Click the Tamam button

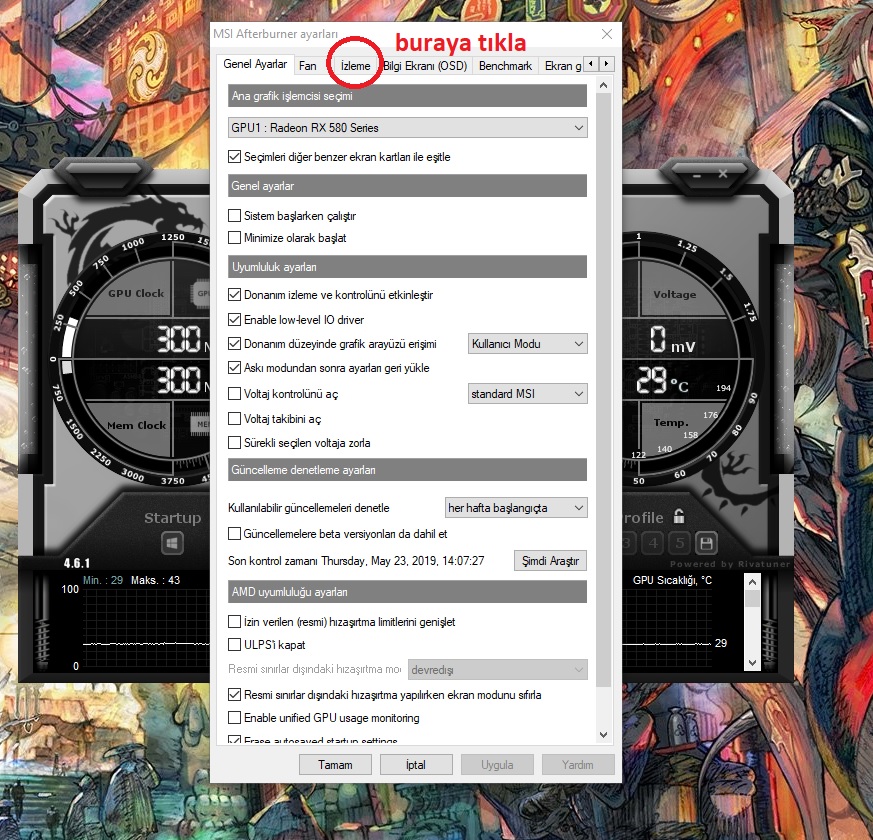click(x=335, y=764)
